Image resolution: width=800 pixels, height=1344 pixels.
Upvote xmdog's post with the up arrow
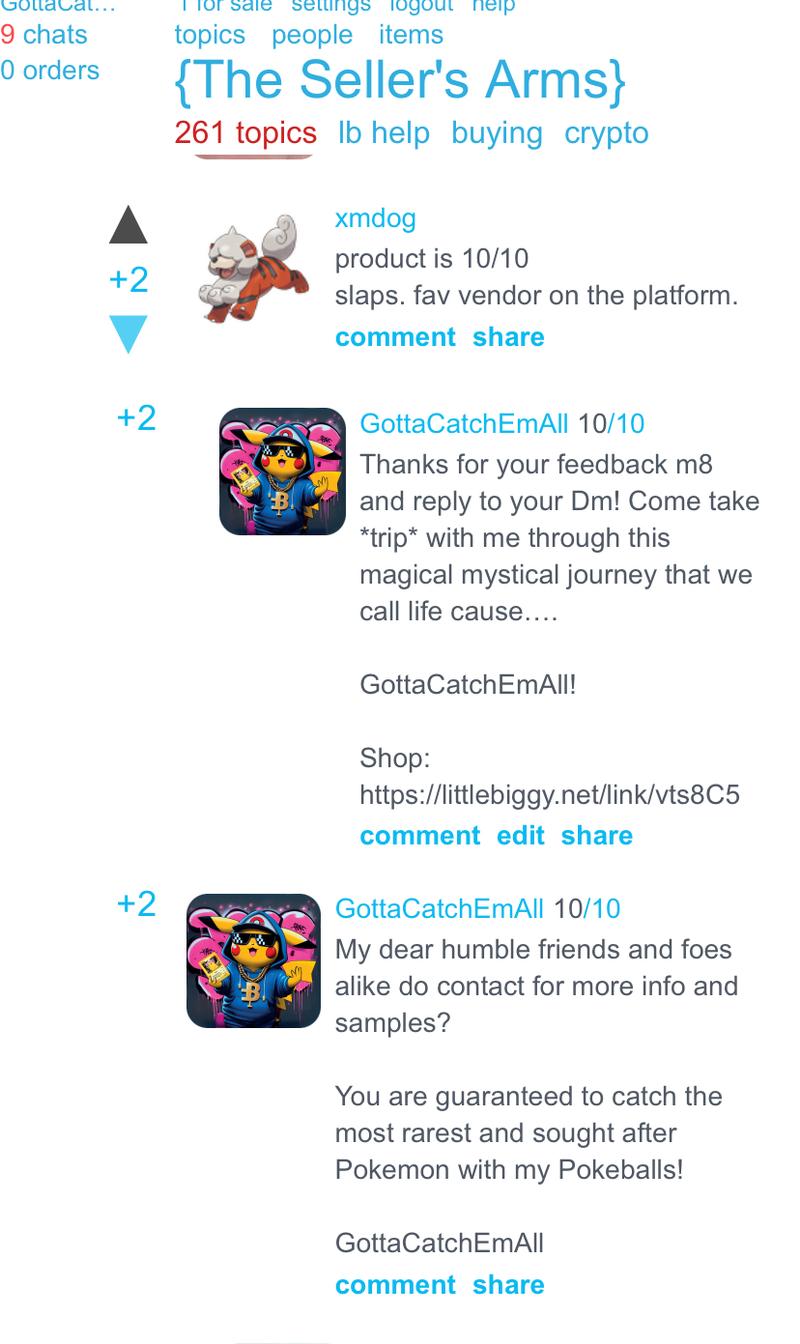point(128,225)
